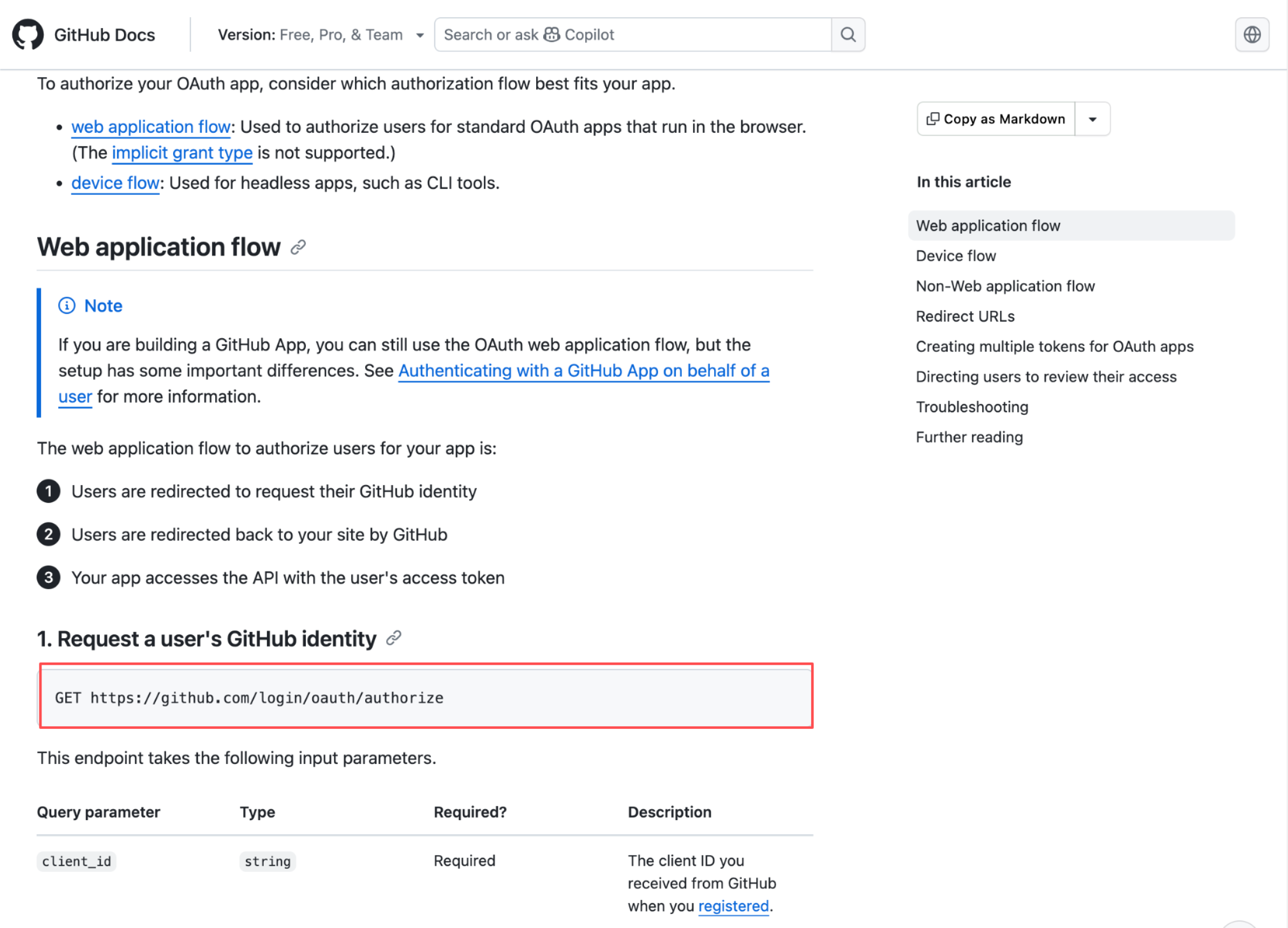Click the Required? column header
Image resolution: width=1288 pixels, height=928 pixels.
click(470, 812)
